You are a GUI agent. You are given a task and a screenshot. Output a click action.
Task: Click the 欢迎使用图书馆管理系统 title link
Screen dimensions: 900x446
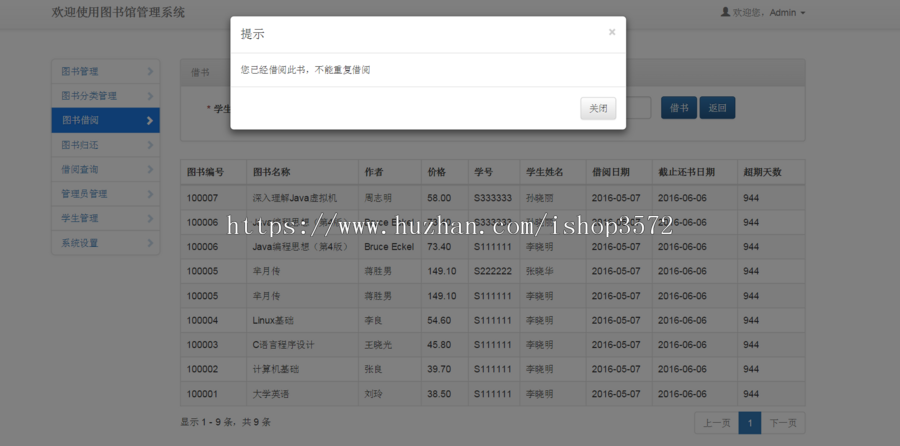118,13
